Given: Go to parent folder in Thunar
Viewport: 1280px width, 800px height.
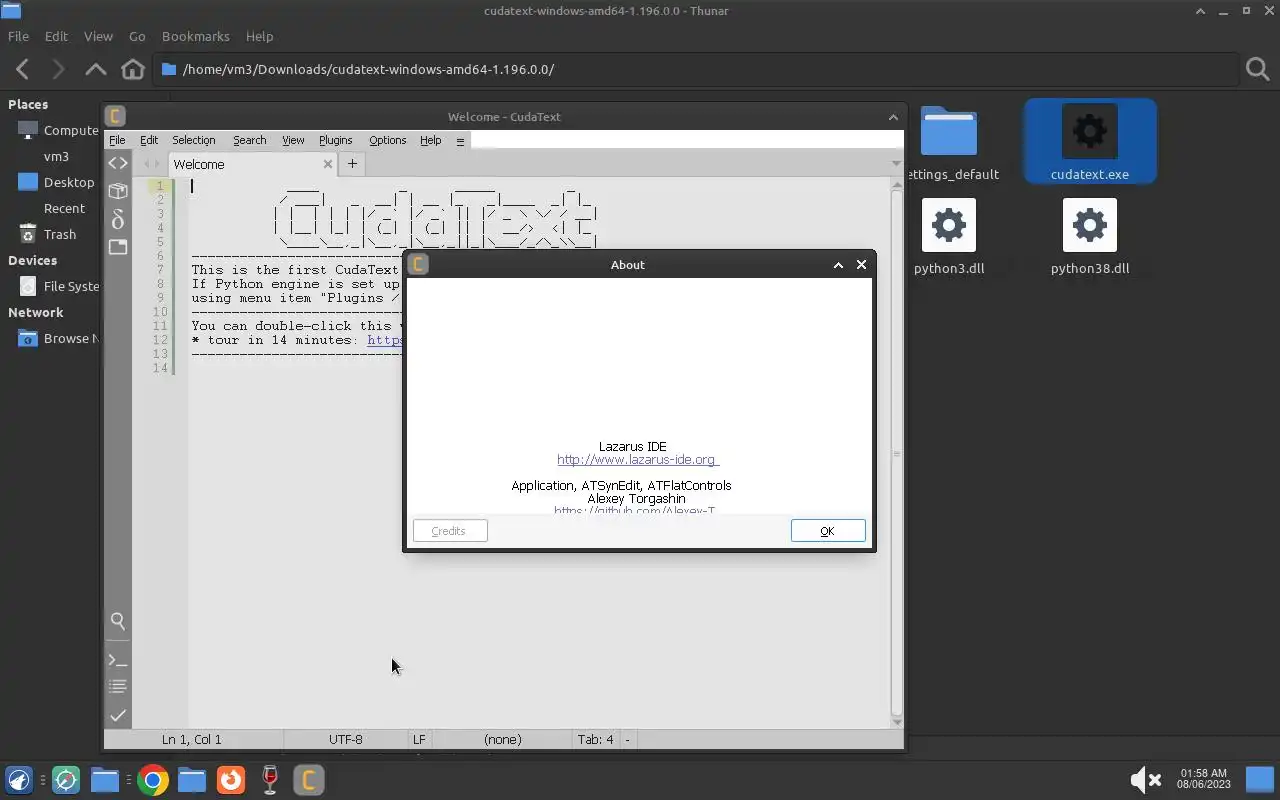Looking at the screenshot, I should [x=95, y=69].
